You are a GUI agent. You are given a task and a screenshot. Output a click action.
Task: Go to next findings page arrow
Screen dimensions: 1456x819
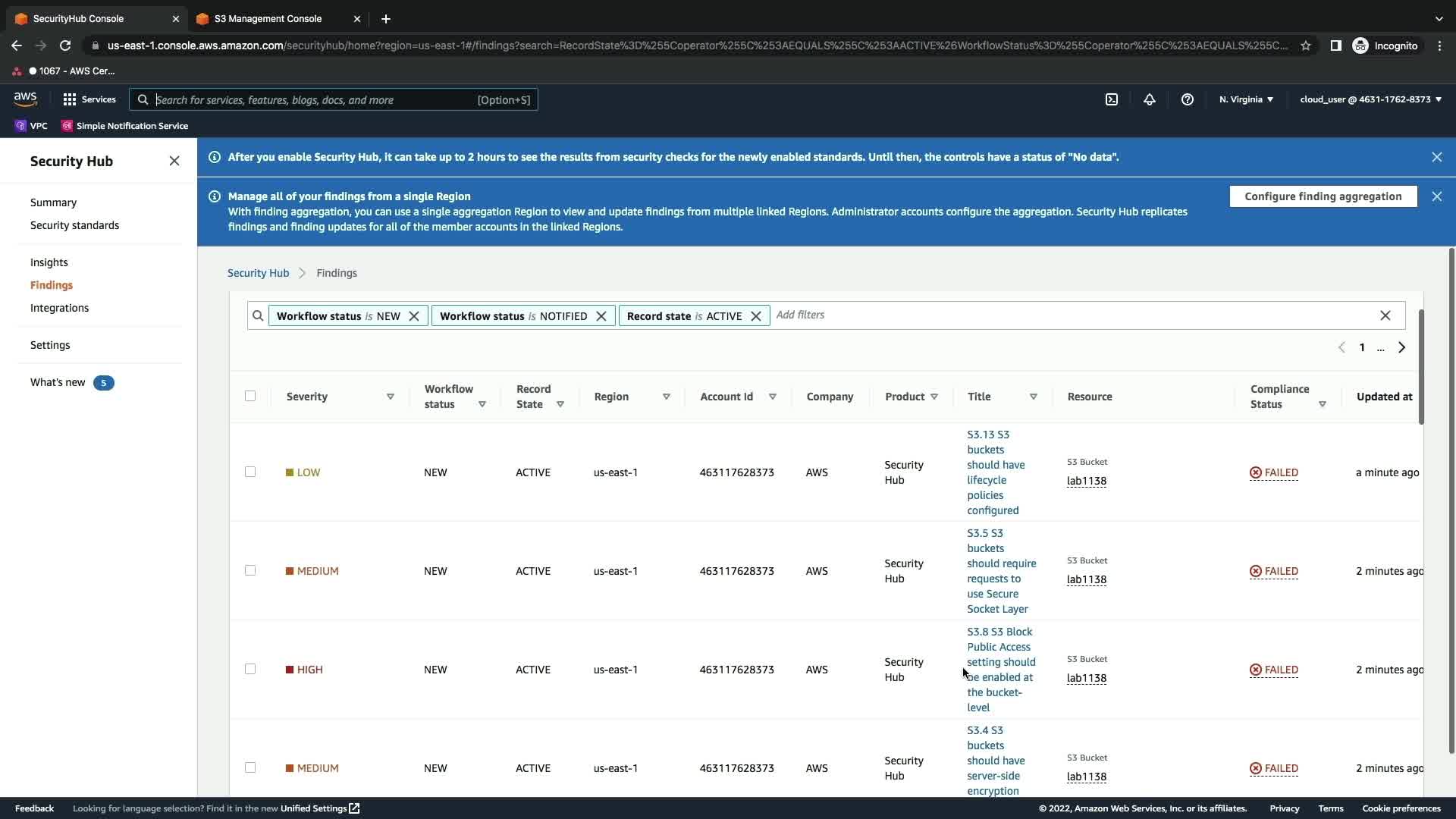coord(1401,347)
